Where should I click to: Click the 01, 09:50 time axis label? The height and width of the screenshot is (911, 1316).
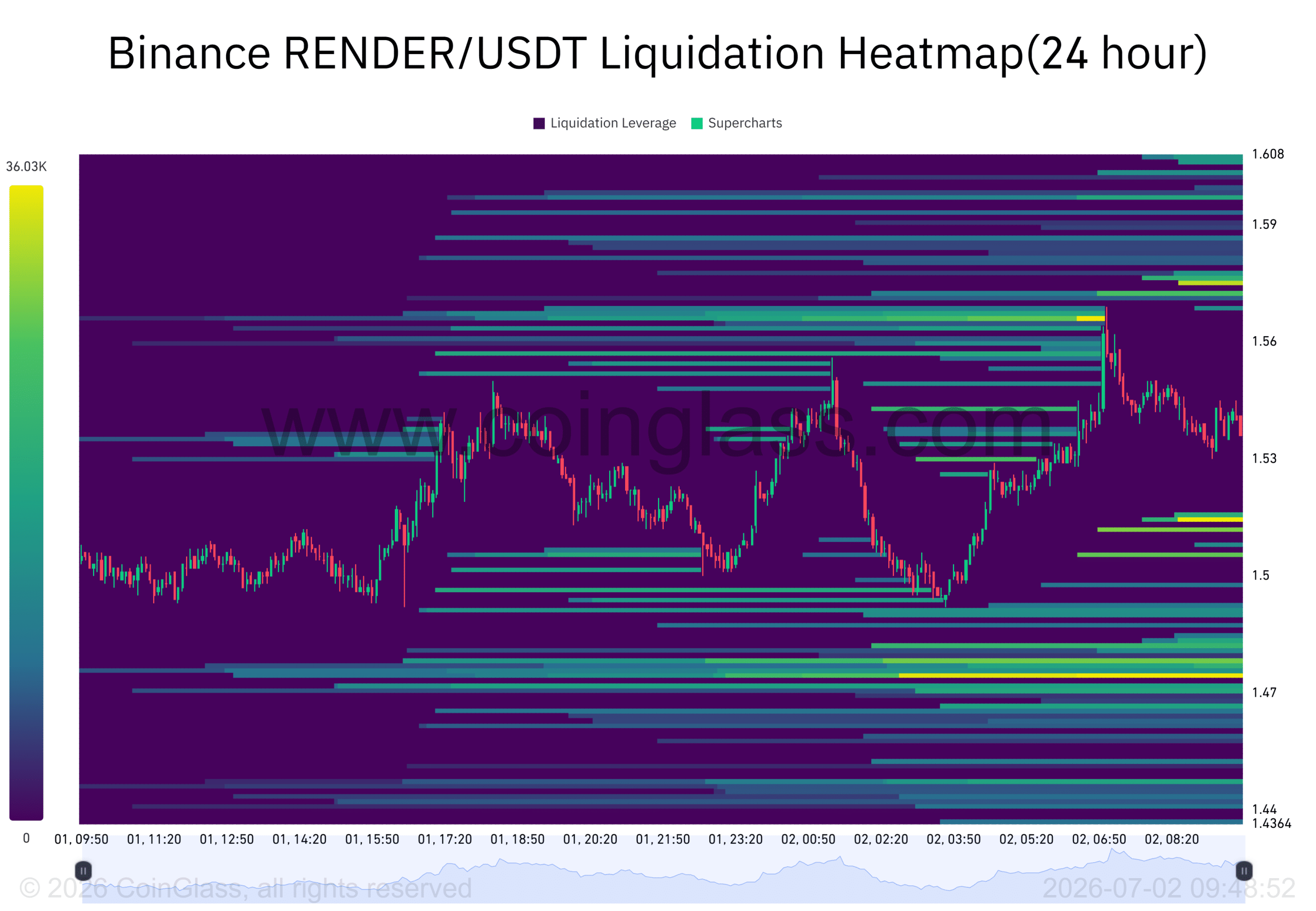[81, 840]
